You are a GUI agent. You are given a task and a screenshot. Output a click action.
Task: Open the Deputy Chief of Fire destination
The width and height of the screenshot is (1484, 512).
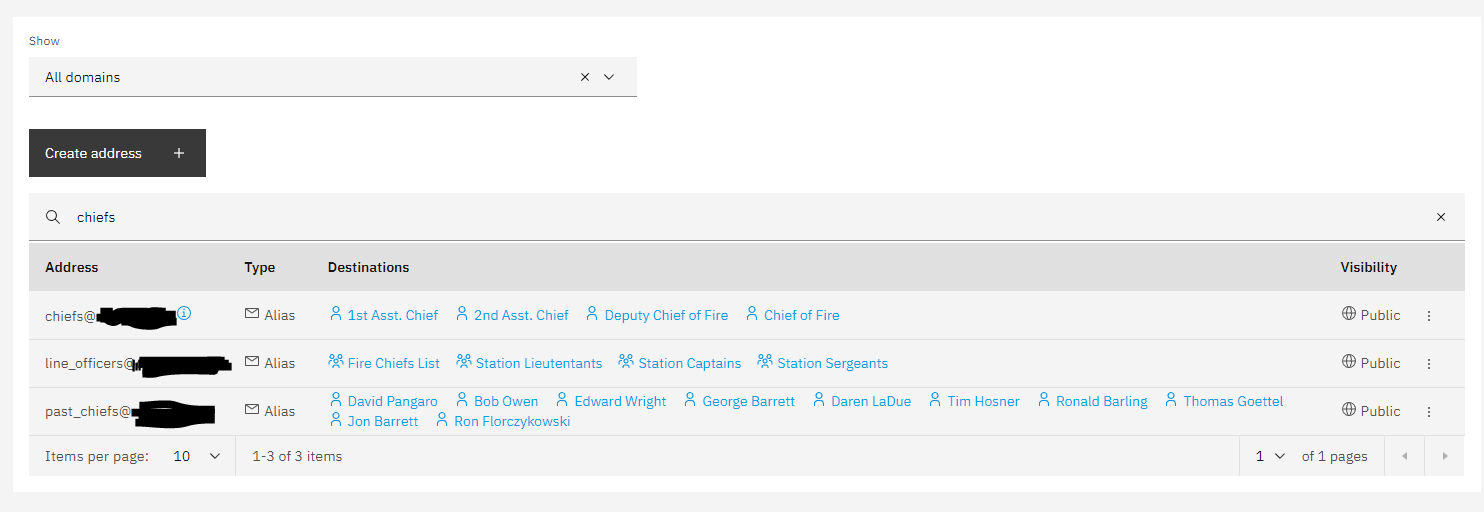click(x=666, y=315)
